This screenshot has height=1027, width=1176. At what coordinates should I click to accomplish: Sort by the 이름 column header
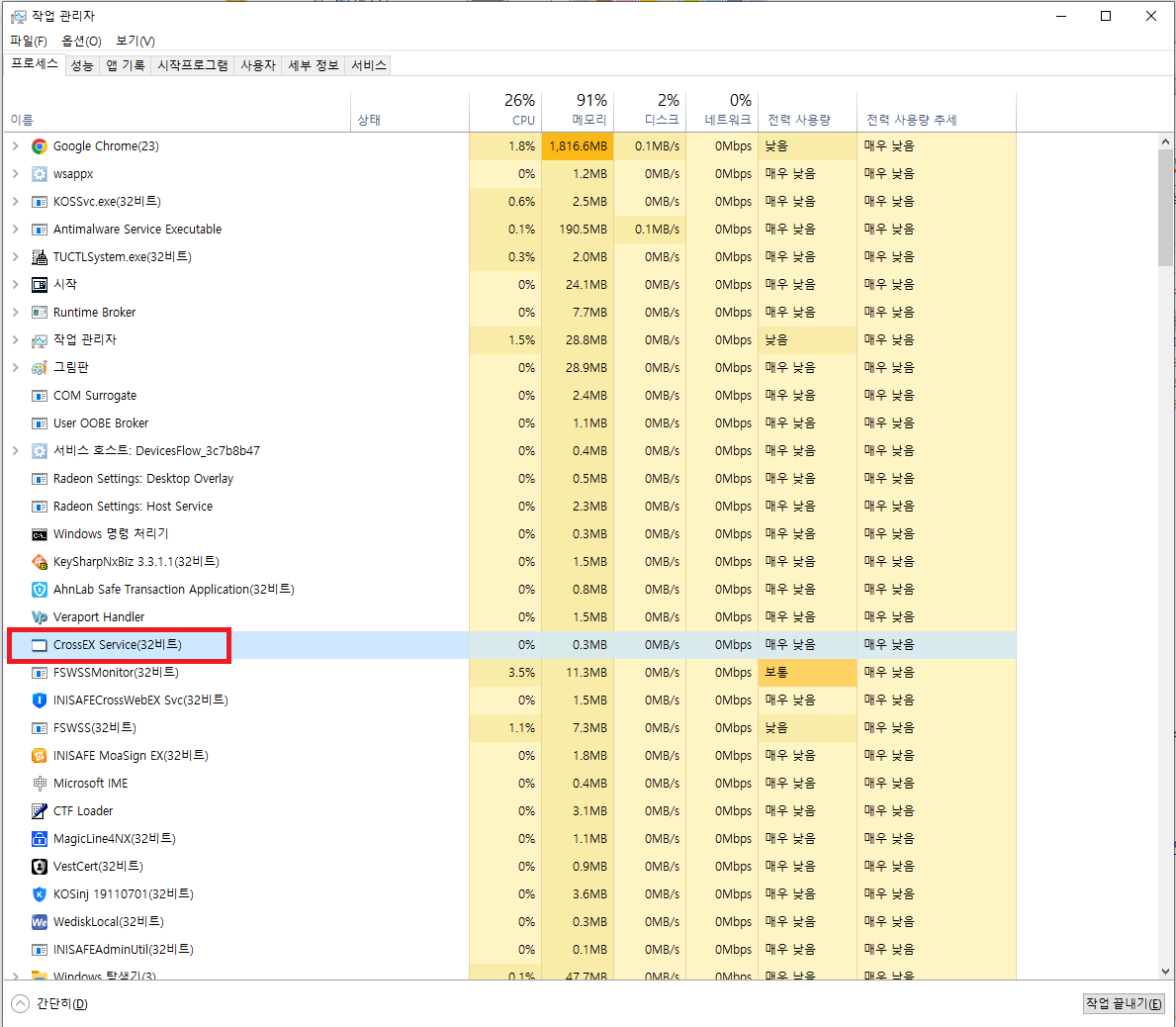click(177, 111)
